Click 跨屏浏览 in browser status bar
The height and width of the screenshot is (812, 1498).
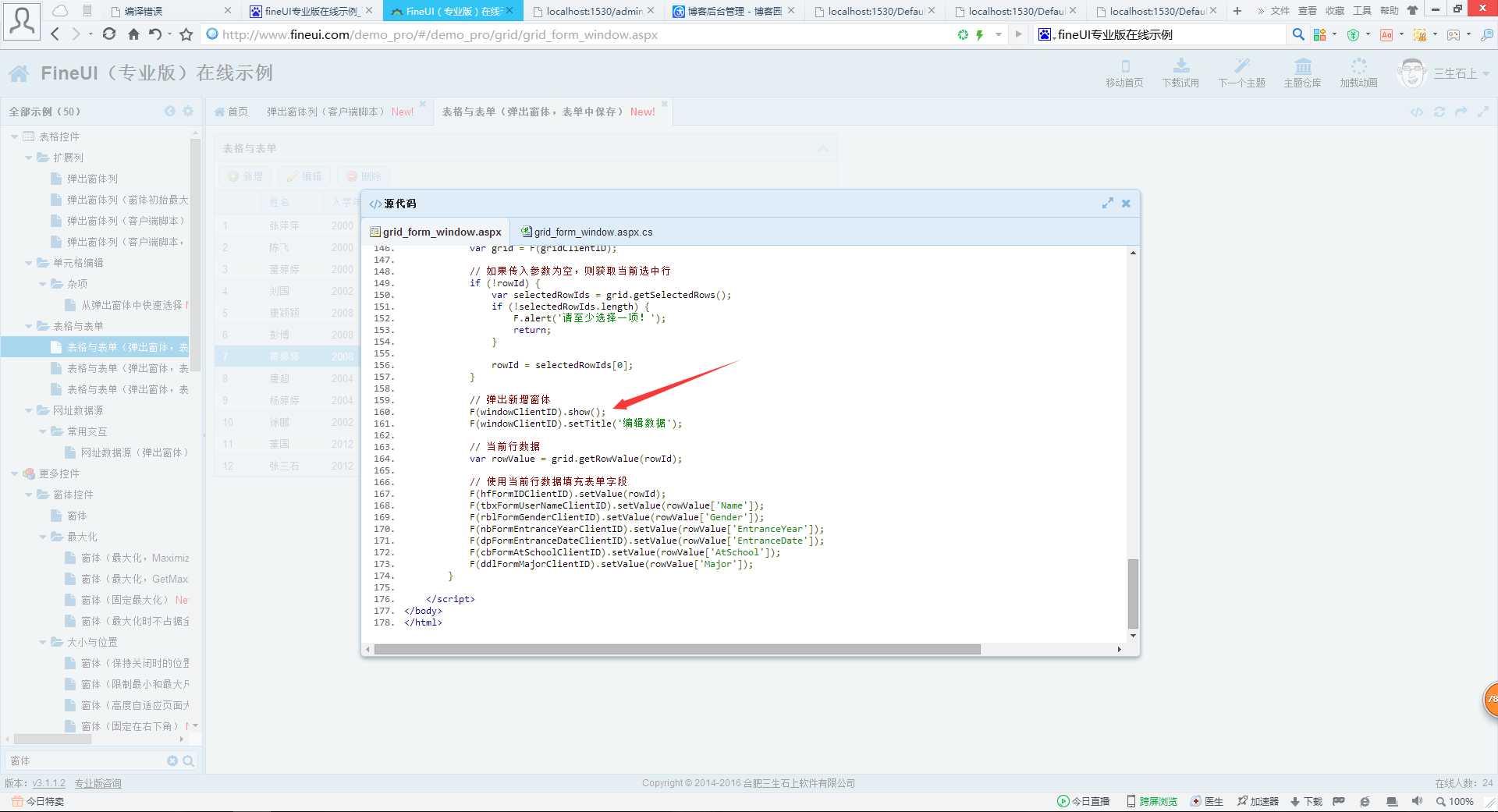point(1152,801)
